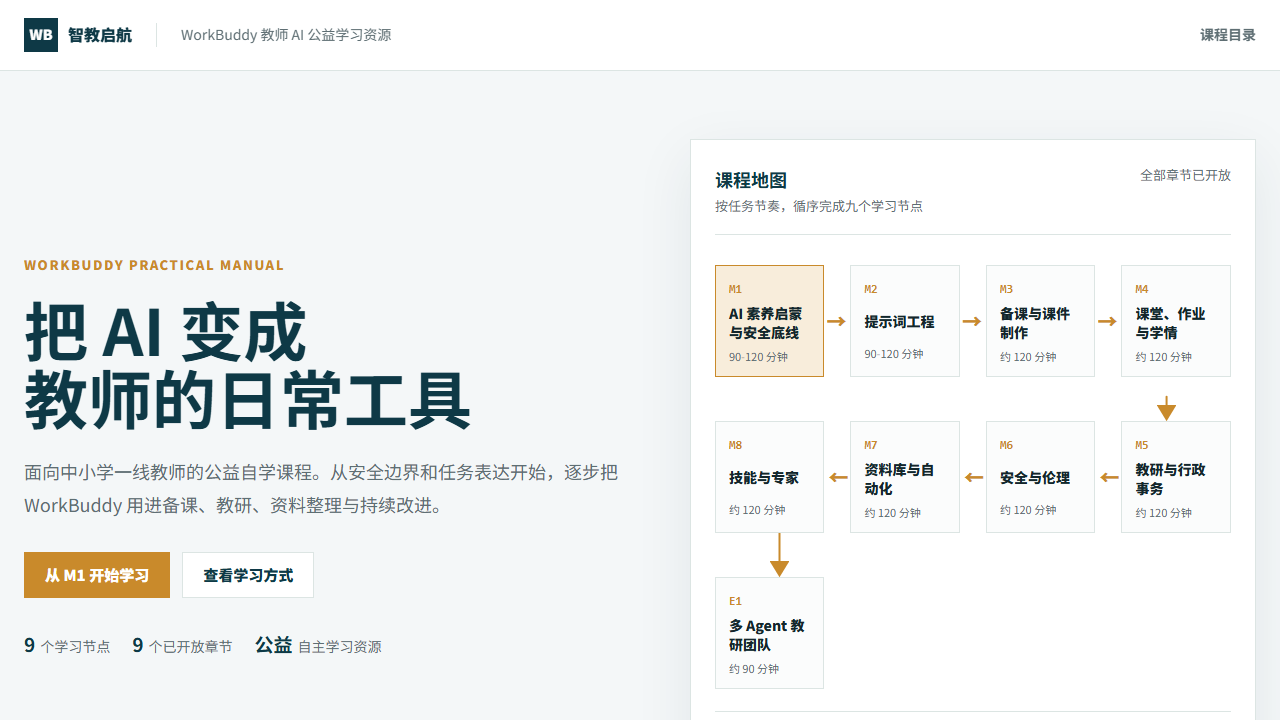Open the M7 资料库与自动化 card

(905, 477)
